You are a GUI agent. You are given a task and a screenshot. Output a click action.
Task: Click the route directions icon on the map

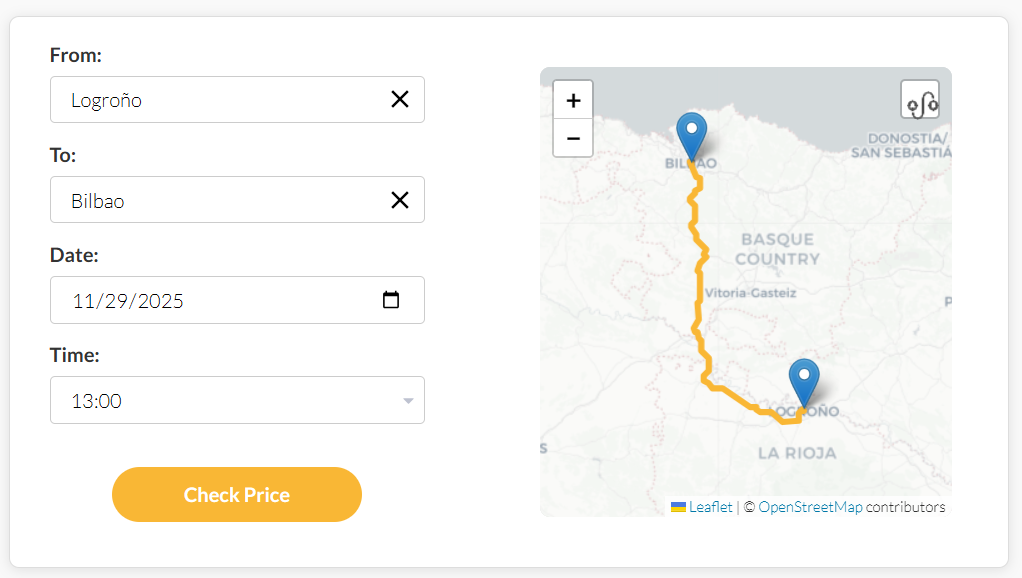pyautogui.click(x=922, y=99)
